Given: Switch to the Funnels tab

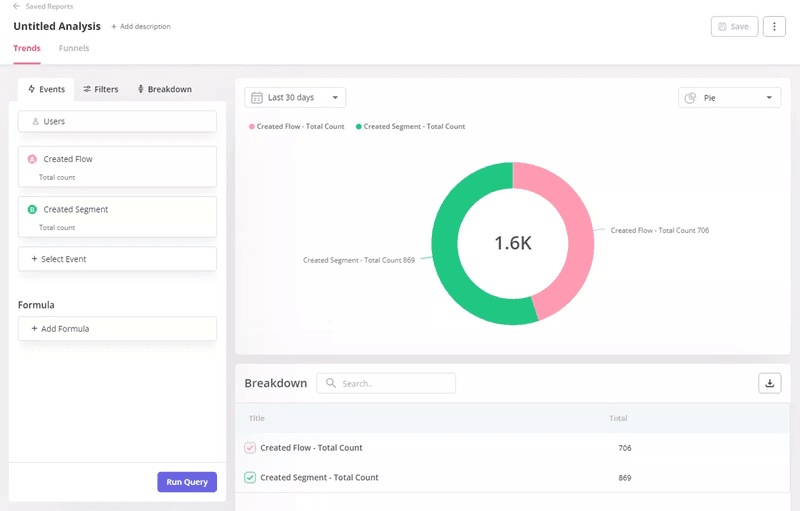Looking at the screenshot, I should click(74, 48).
